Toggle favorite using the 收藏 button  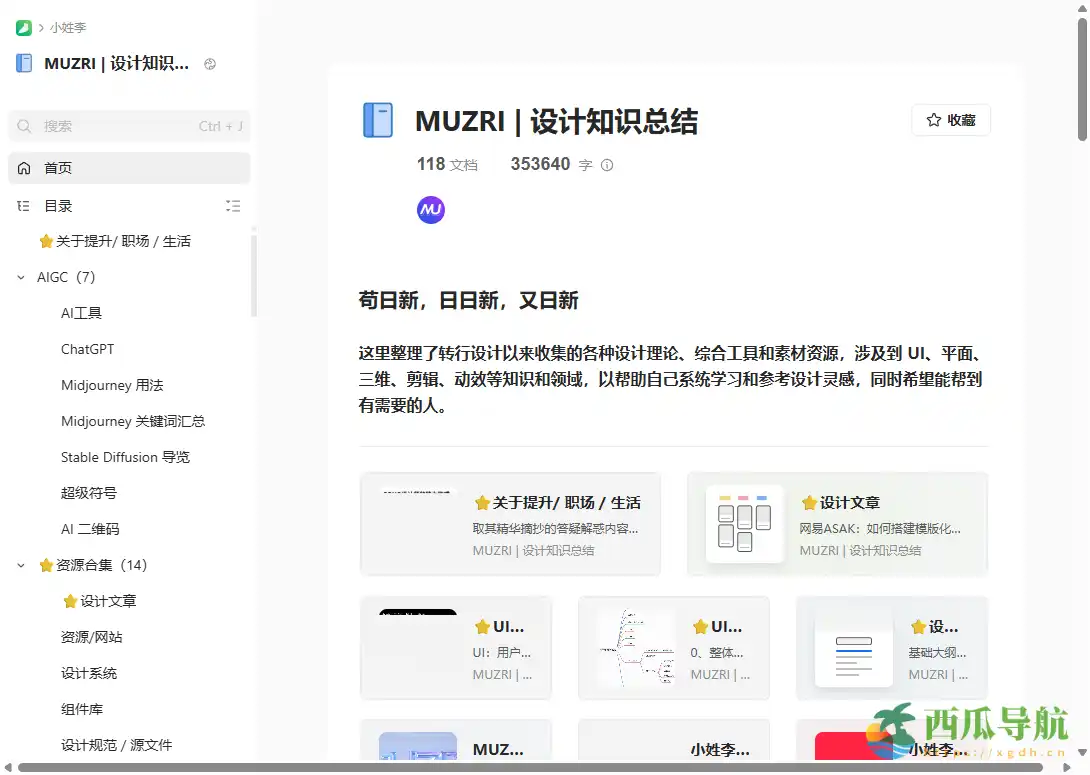tap(950, 119)
